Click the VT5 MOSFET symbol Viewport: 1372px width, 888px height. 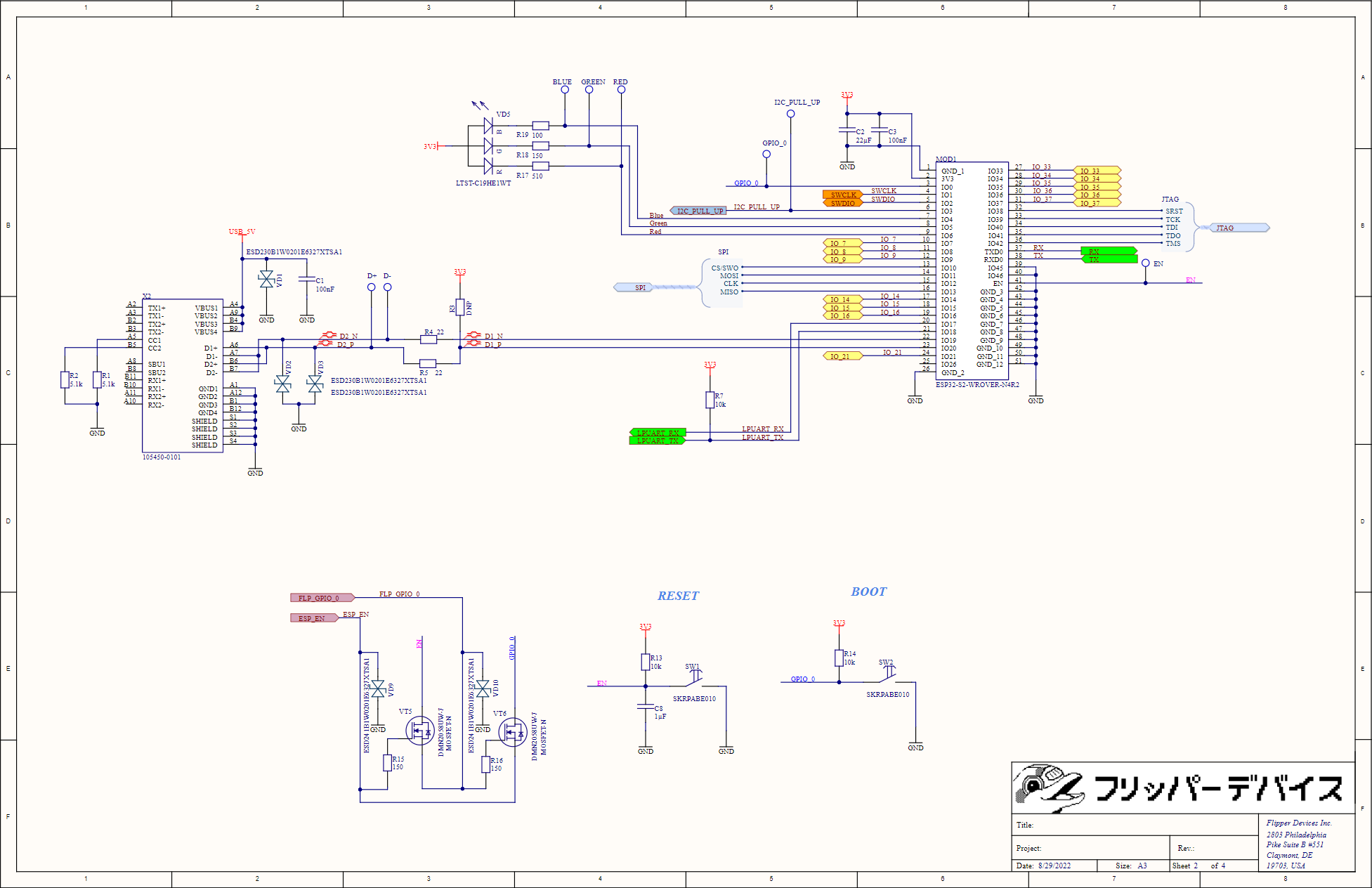click(x=420, y=731)
